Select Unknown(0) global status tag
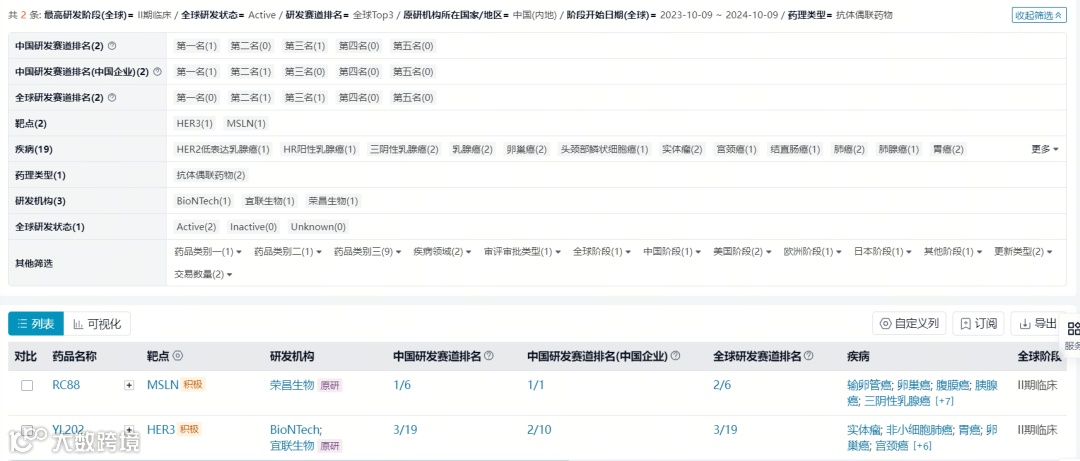Image resolution: width=1080 pixels, height=461 pixels. click(x=318, y=227)
